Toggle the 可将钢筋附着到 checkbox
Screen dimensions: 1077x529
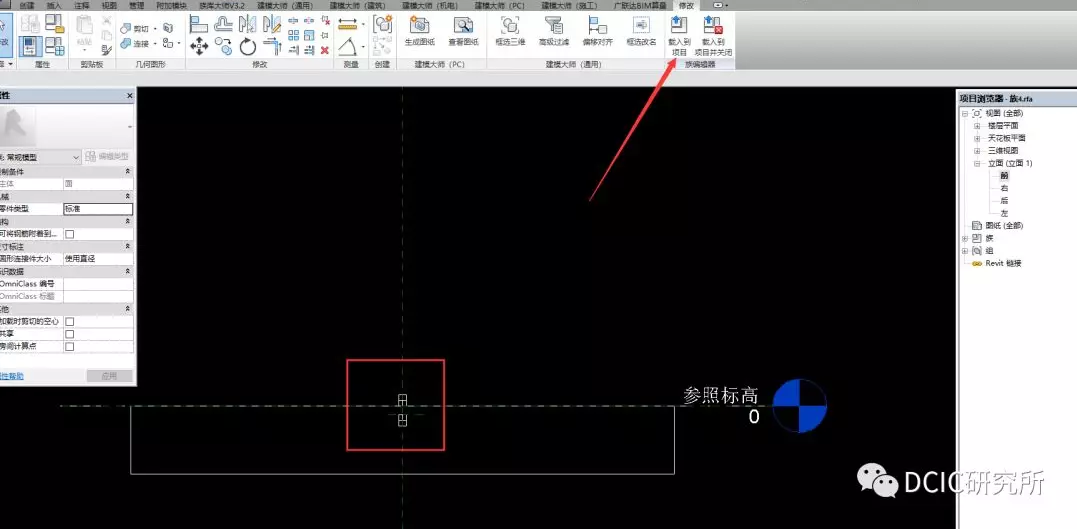coord(69,234)
